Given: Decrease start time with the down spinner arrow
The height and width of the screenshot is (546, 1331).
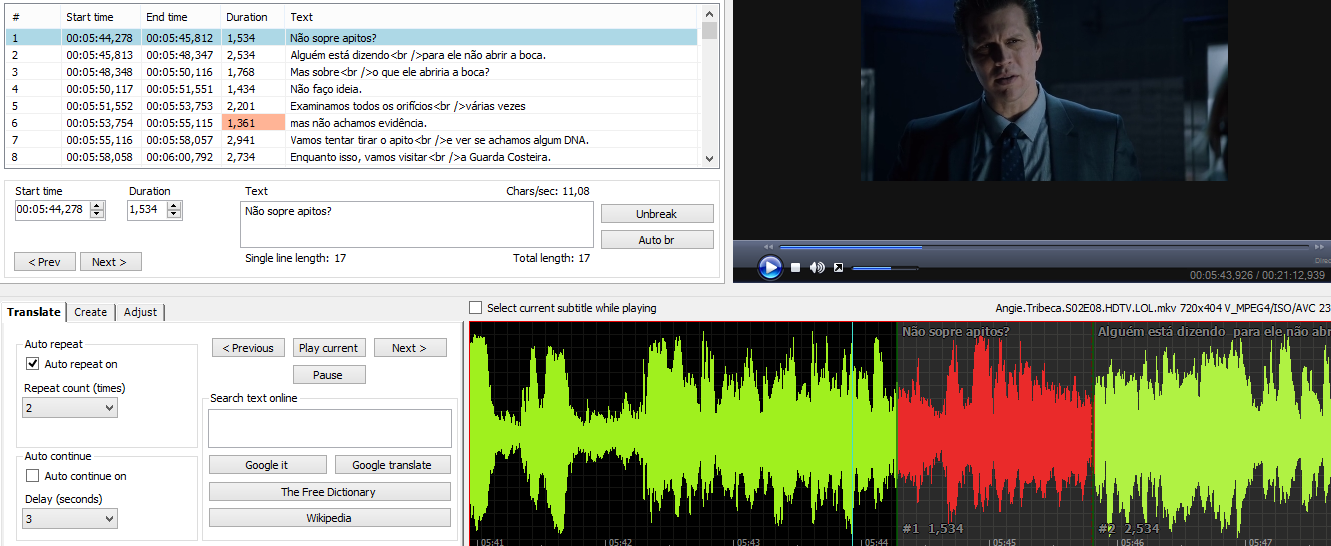Looking at the screenshot, I should (97, 214).
